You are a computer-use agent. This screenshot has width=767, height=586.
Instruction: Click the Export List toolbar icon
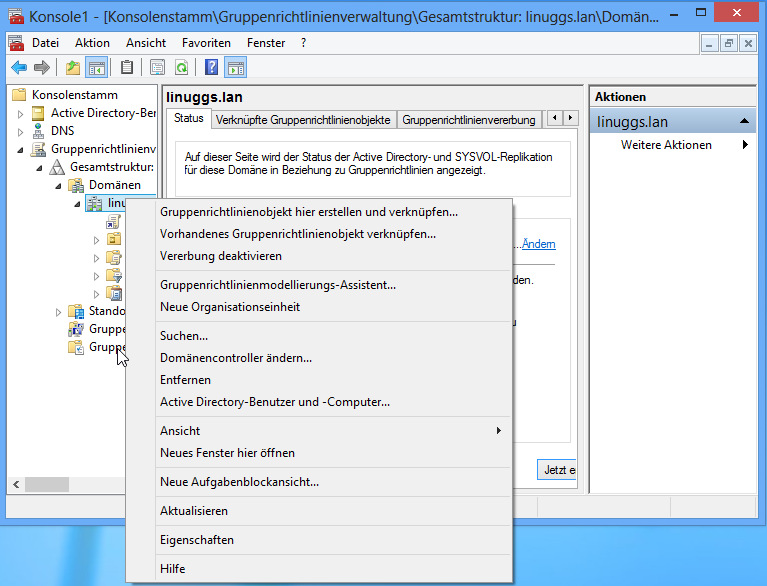tap(157, 68)
